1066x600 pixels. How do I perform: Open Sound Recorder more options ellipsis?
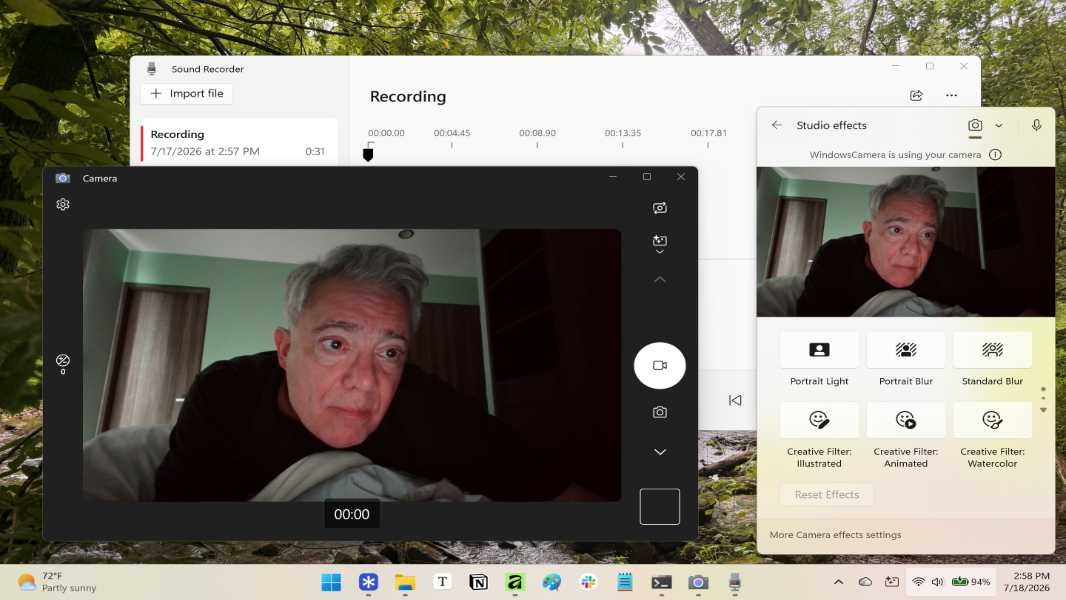[951, 95]
